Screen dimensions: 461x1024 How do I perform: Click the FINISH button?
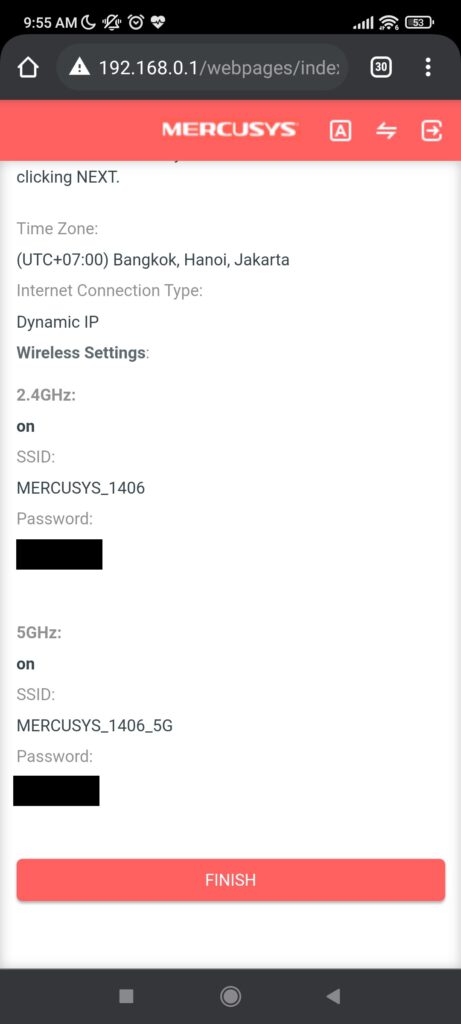click(x=230, y=880)
